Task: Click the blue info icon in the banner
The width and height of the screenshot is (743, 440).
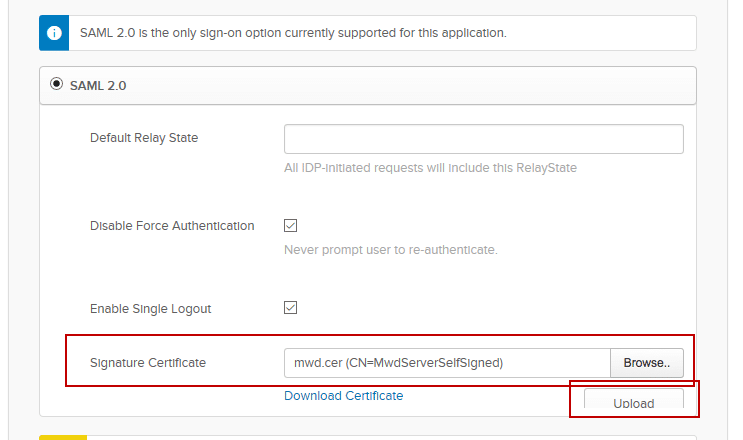Action: (x=54, y=33)
